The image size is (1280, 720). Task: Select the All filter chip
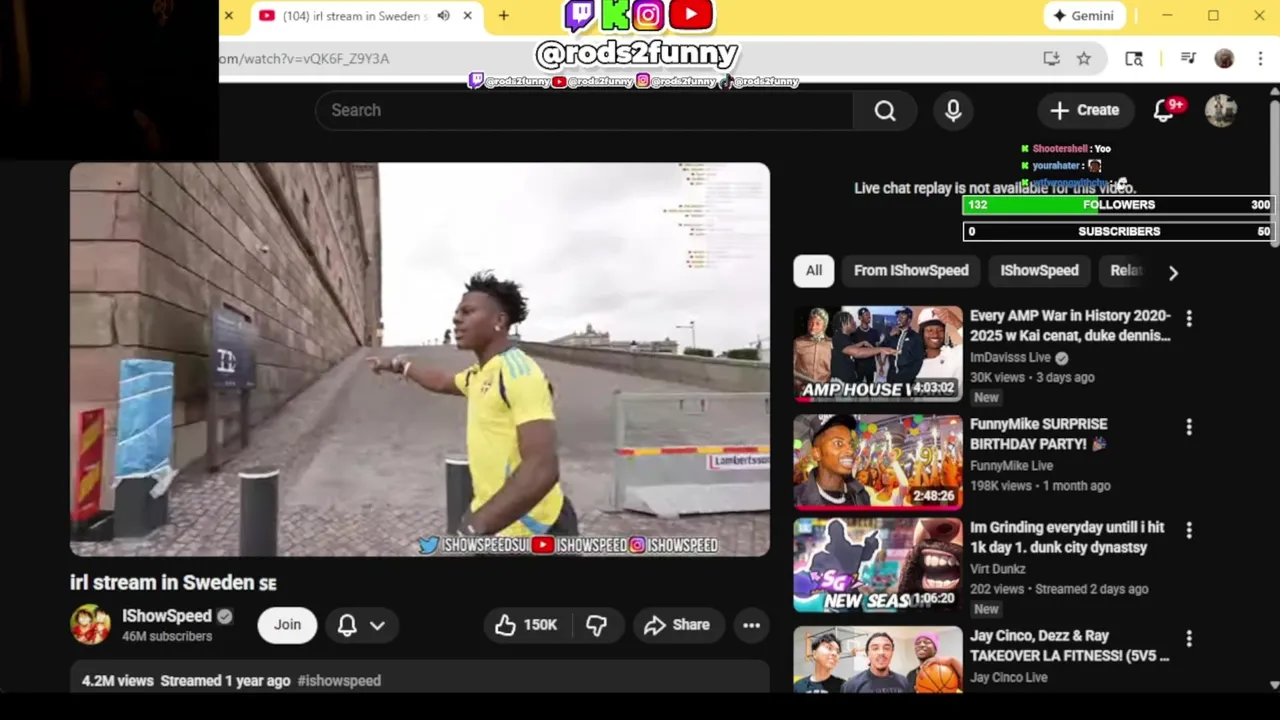(814, 270)
